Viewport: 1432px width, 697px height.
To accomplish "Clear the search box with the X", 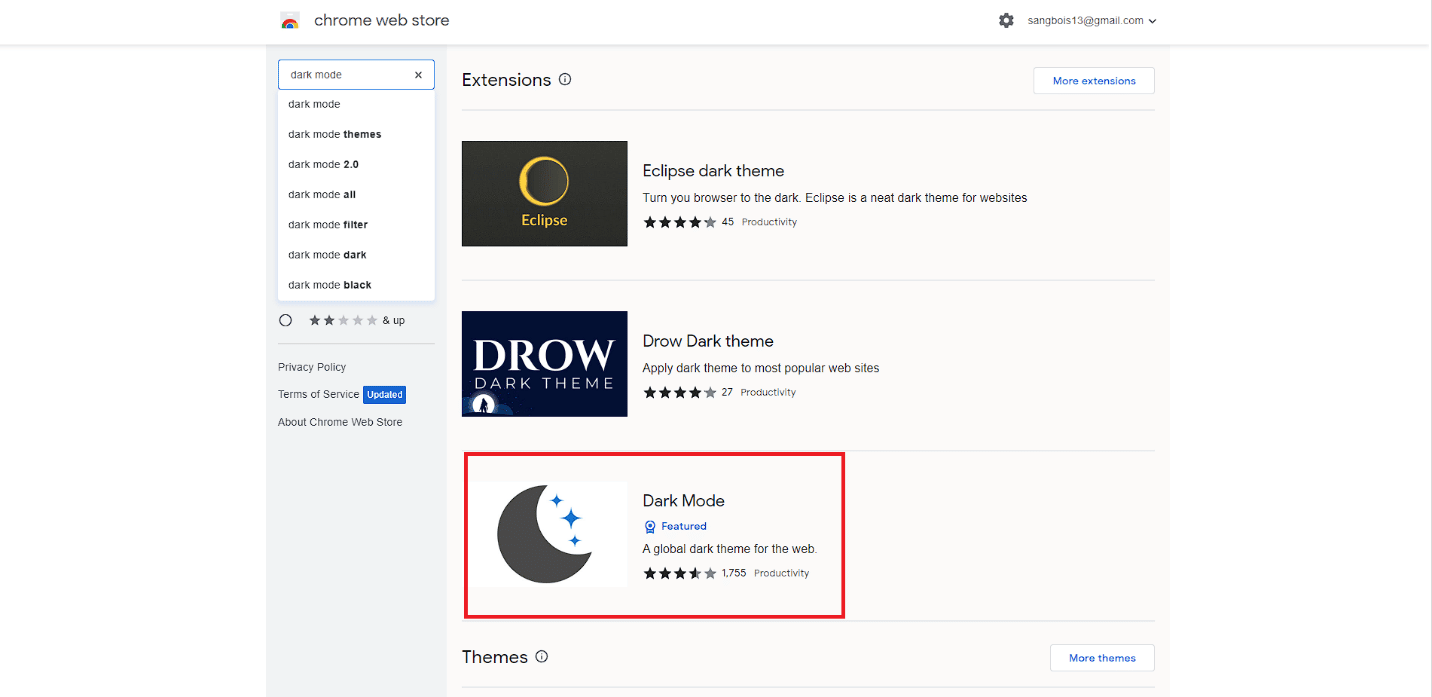I will (x=418, y=75).
